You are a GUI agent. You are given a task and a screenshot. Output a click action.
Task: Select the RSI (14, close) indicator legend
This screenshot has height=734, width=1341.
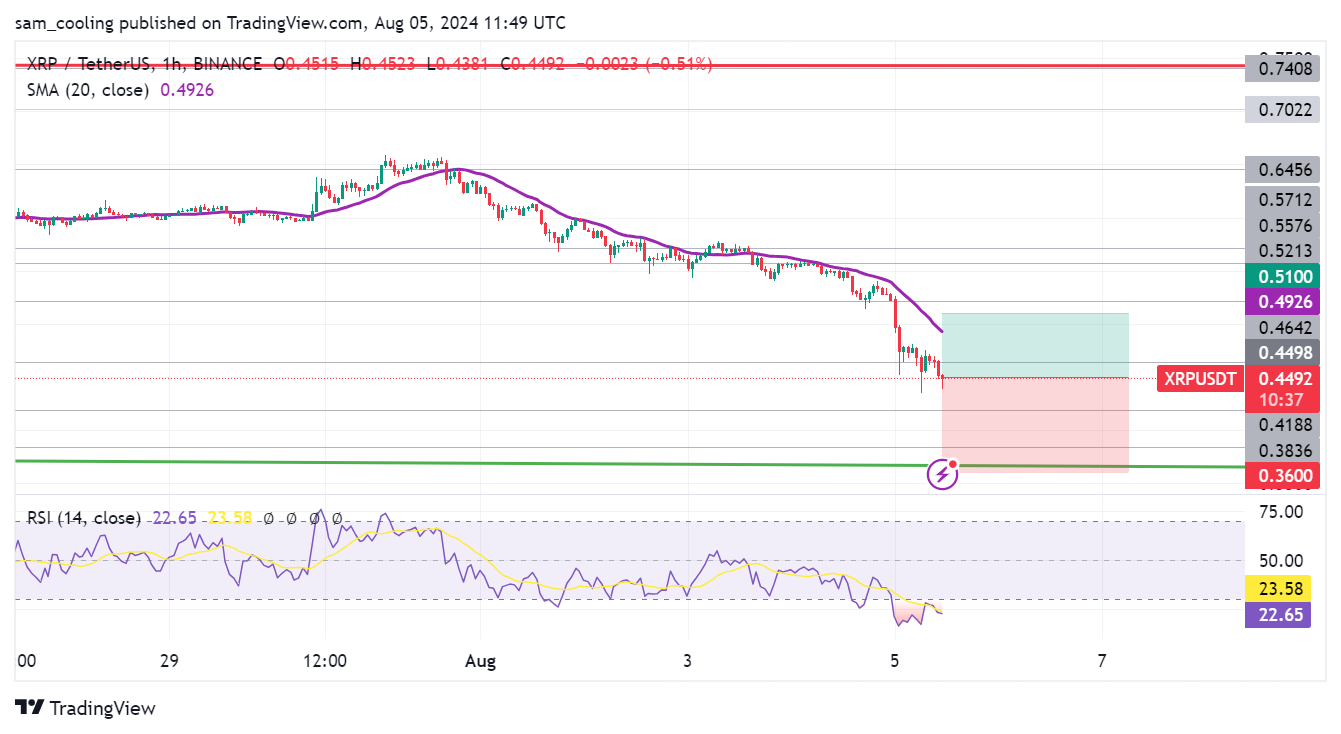coord(84,518)
